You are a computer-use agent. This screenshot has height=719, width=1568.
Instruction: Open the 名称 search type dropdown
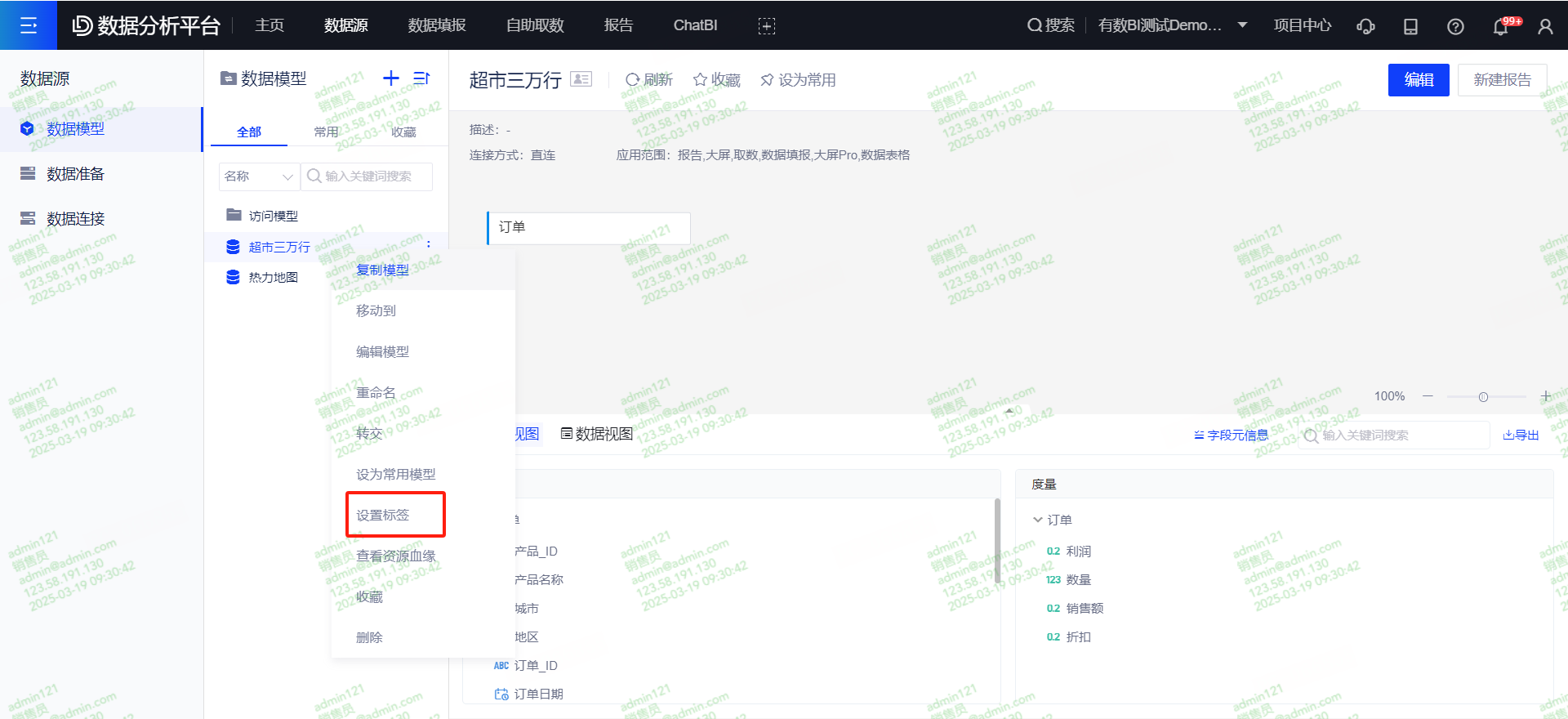(x=258, y=176)
